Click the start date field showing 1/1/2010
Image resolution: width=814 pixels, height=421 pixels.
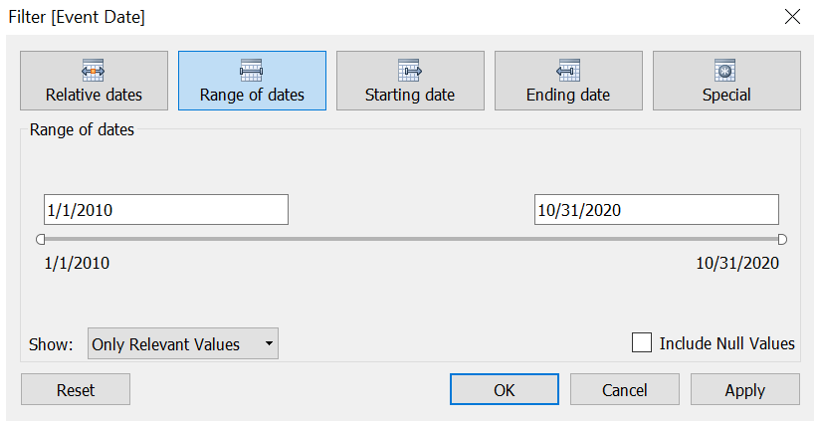pos(166,210)
